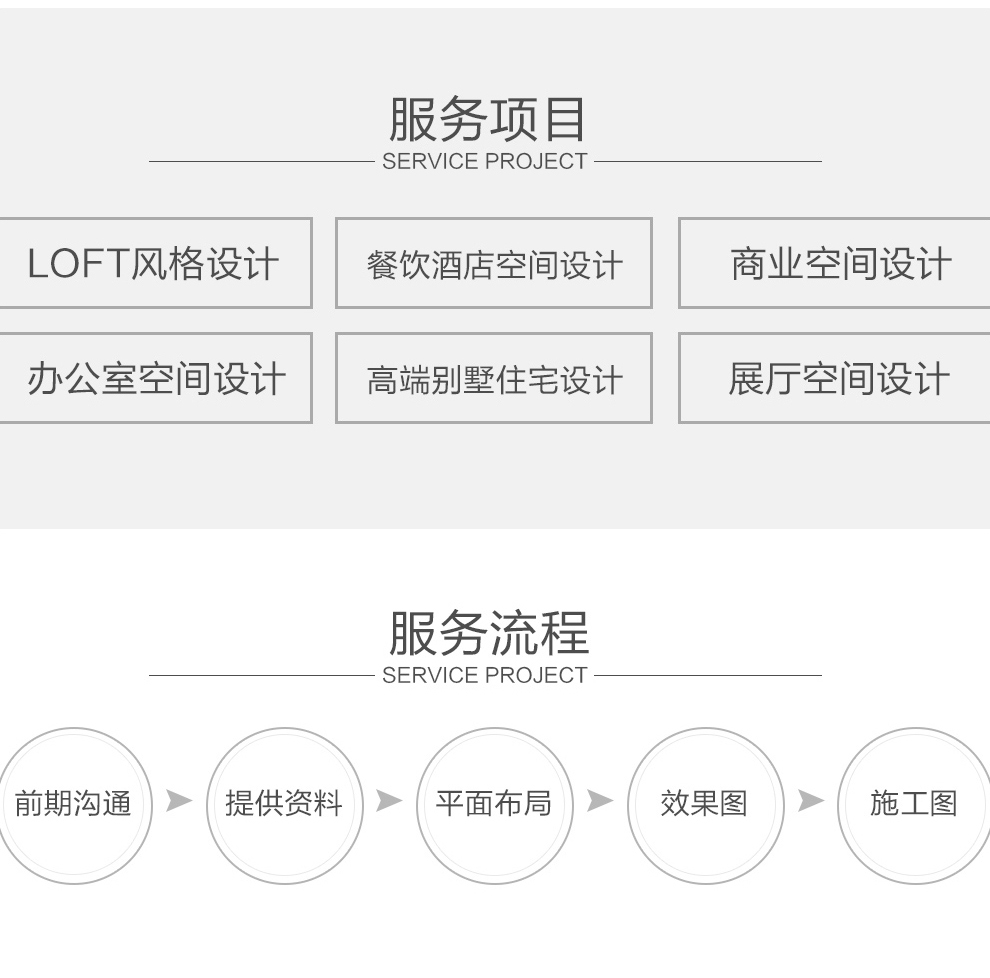The width and height of the screenshot is (990, 978).
Task: Open 展厅空间设计 service box
Action: point(834,378)
